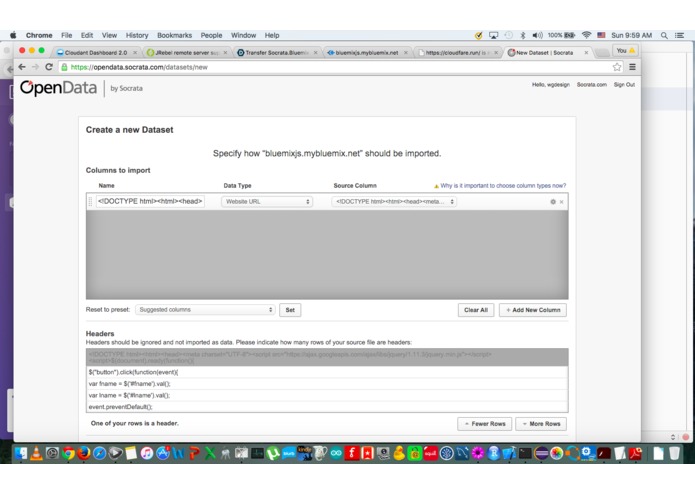This screenshot has height=494, width=695.
Task: Close the New Dataset | Socrata tab
Action: (586, 53)
